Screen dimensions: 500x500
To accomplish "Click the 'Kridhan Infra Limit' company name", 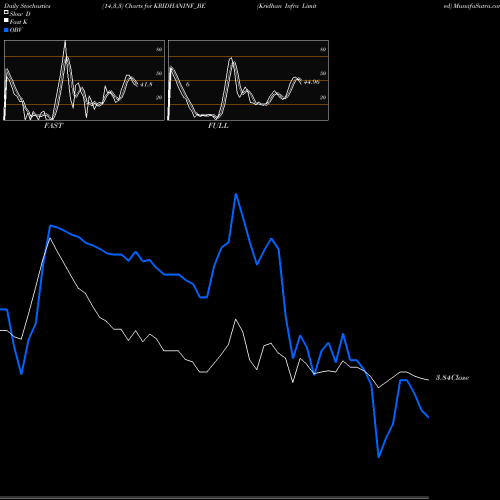I will [x=287, y=6].
